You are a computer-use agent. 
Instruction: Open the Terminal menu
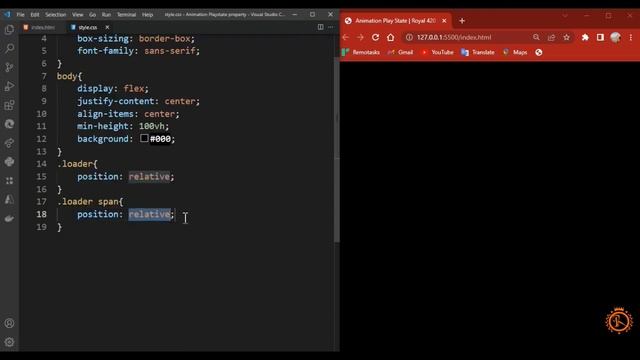pos(127,14)
